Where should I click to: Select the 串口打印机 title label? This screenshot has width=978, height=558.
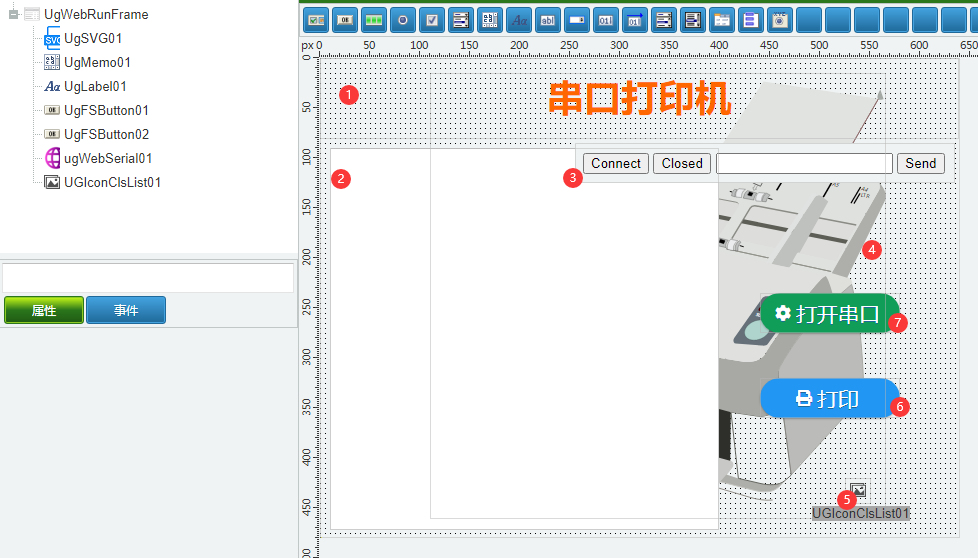(639, 99)
